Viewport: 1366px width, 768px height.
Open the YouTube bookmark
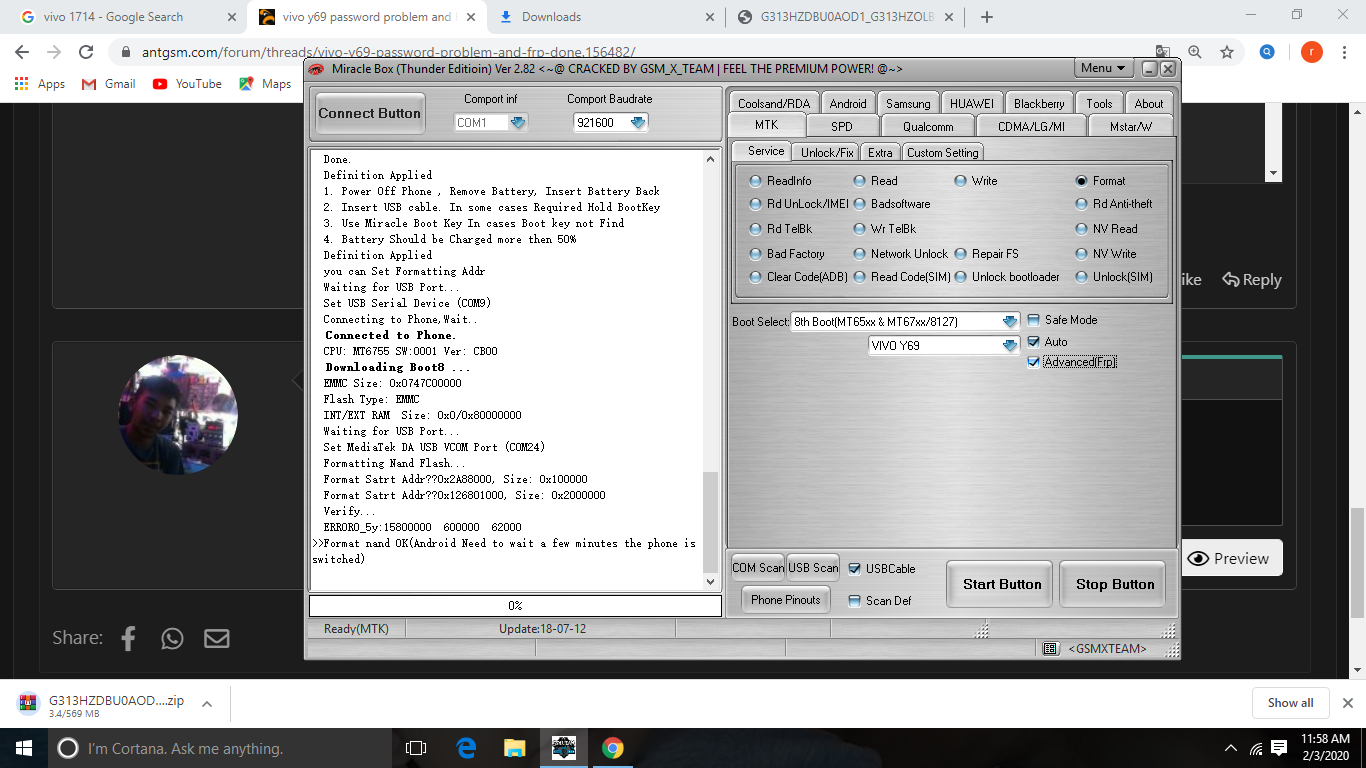187,84
